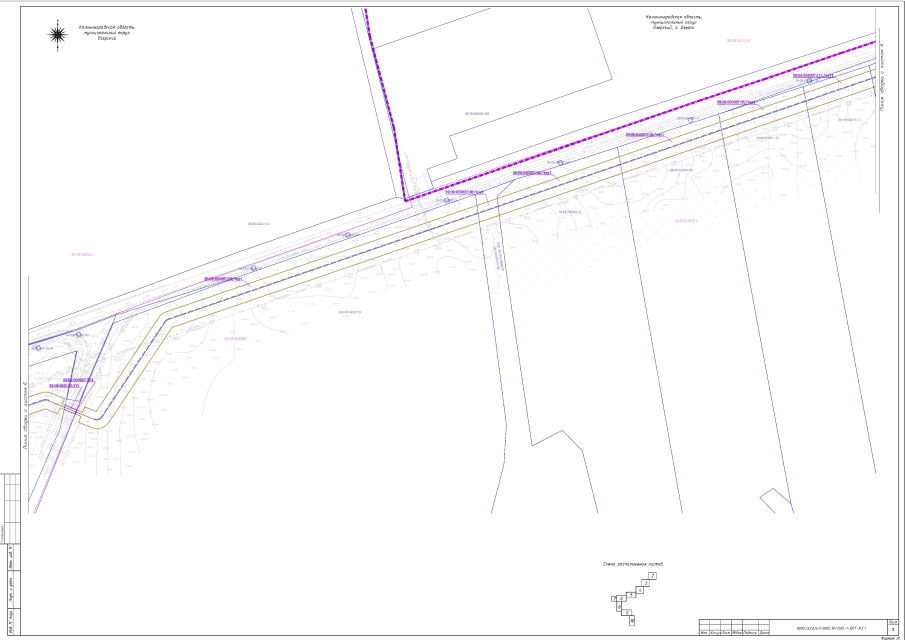The height and width of the screenshot is (640, 905).
Task: Click the vertical stamp table on left margin
Action: (x=13, y=555)
